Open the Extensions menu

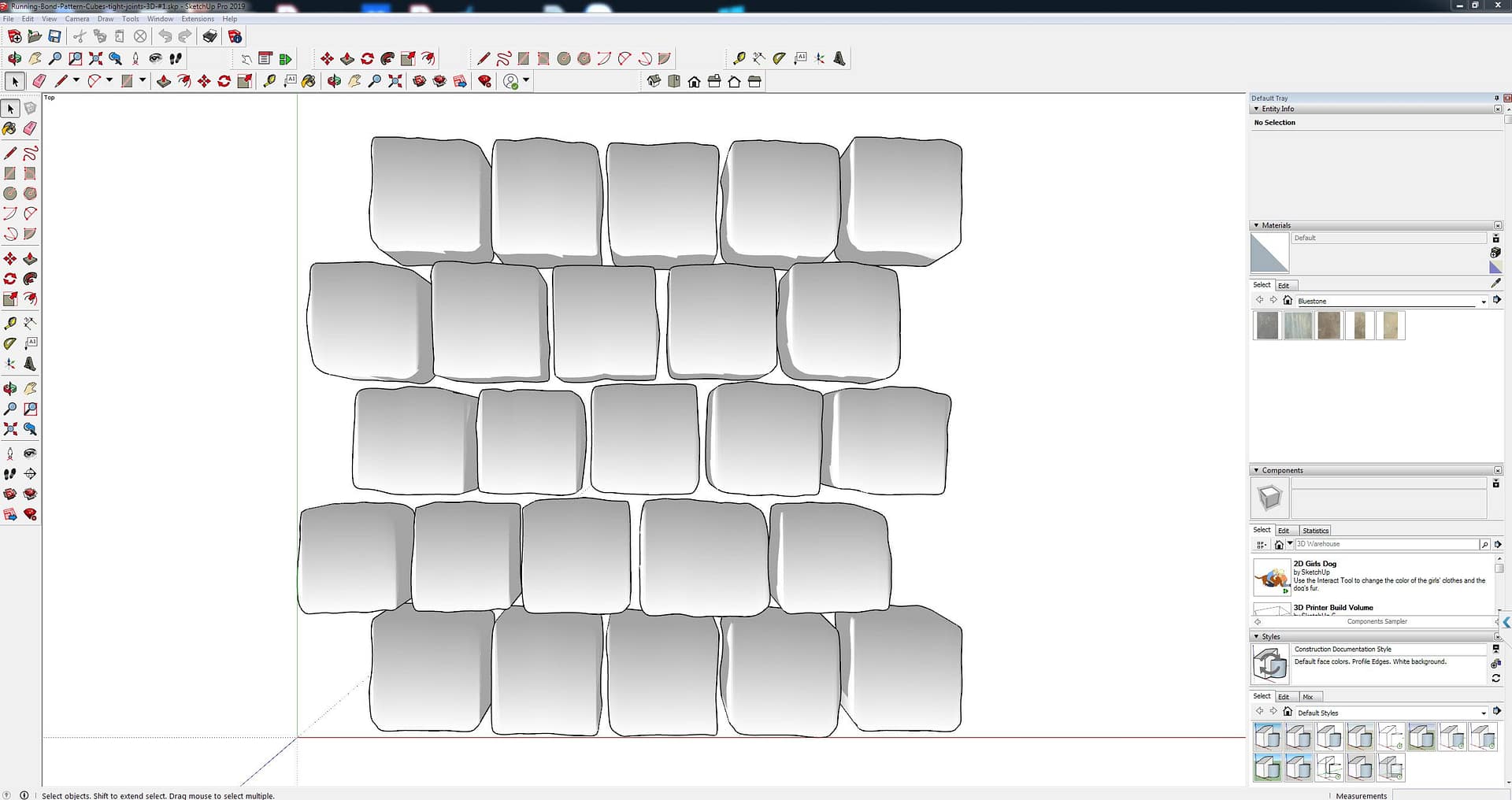point(197,19)
